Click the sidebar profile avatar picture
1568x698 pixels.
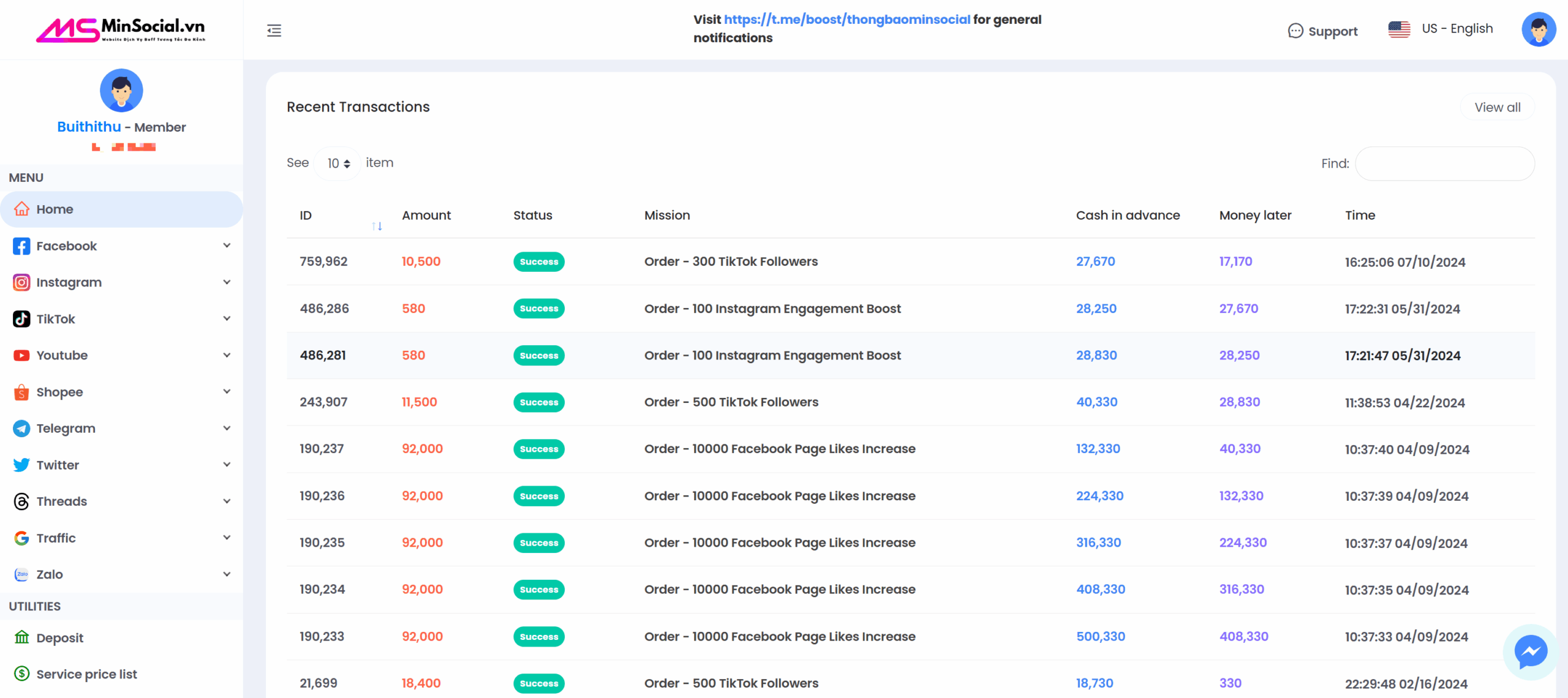[121, 90]
